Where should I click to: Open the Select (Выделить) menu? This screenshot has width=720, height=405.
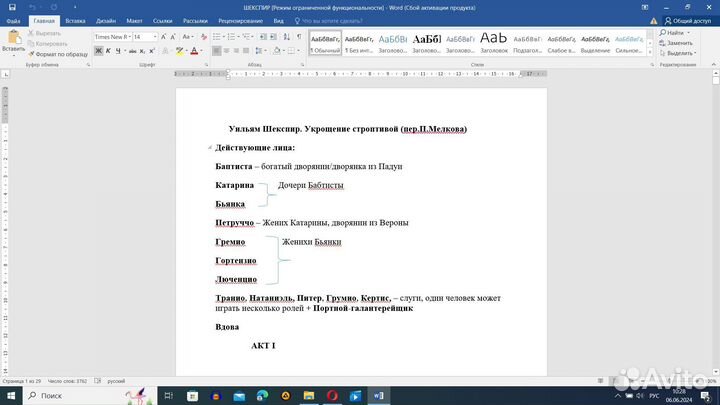[x=678, y=53]
